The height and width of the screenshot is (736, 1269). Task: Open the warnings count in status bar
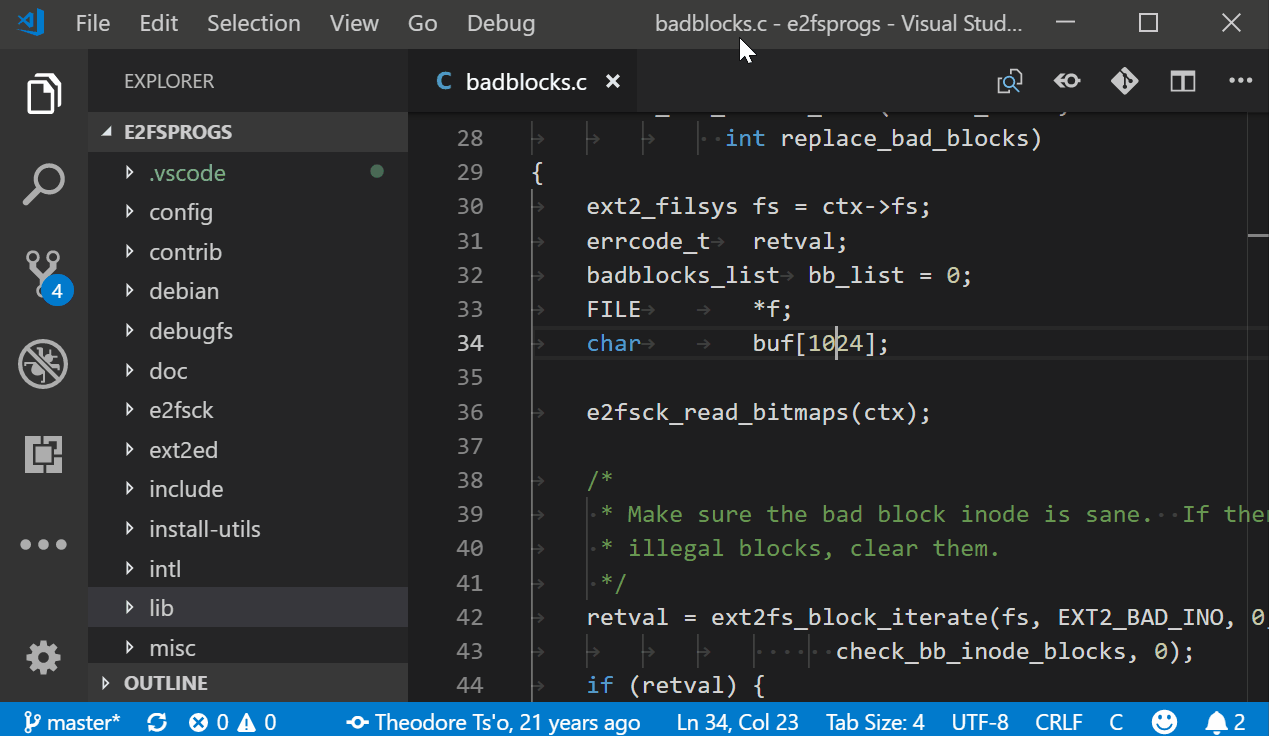pos(257,722)
